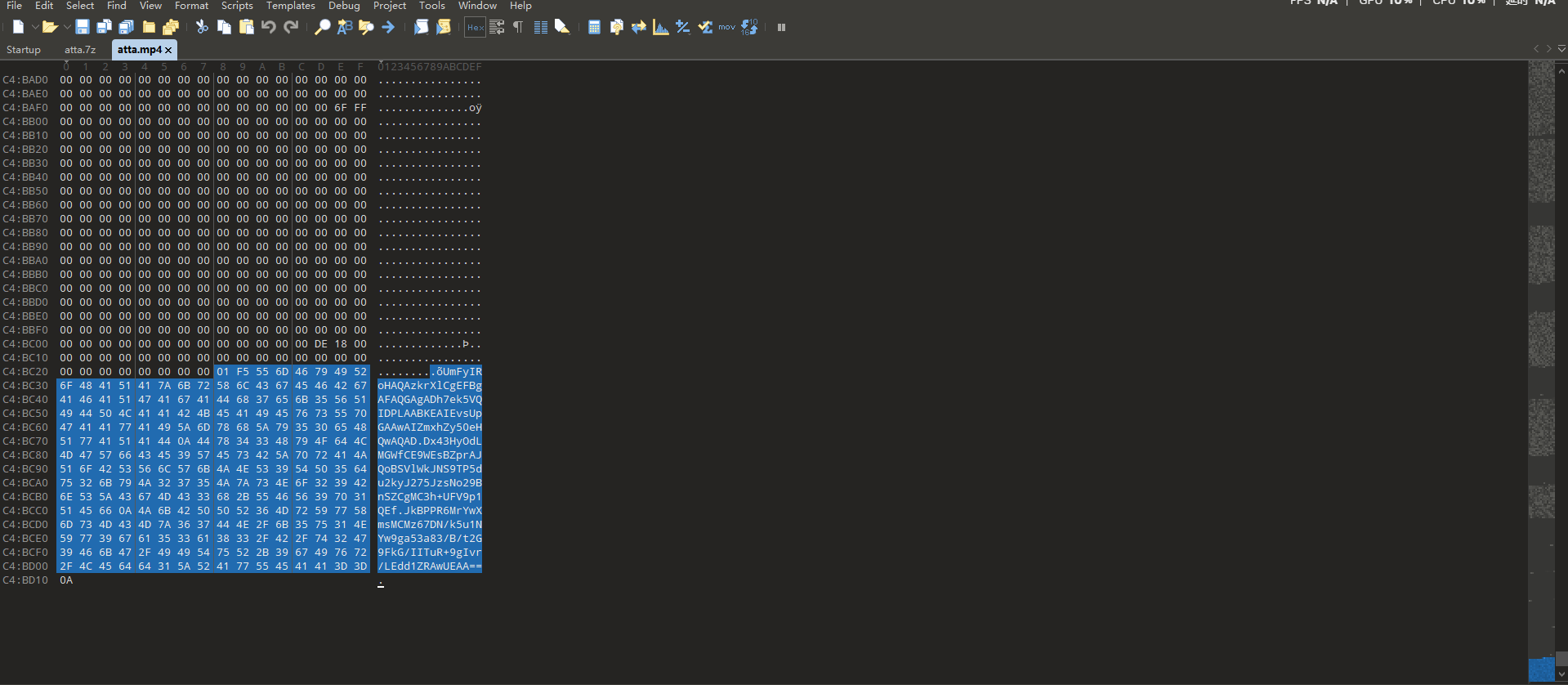Open the Replace tool (AB icon)
Viewport: 1568px width, 685px height.
click(x=345, y=27)
